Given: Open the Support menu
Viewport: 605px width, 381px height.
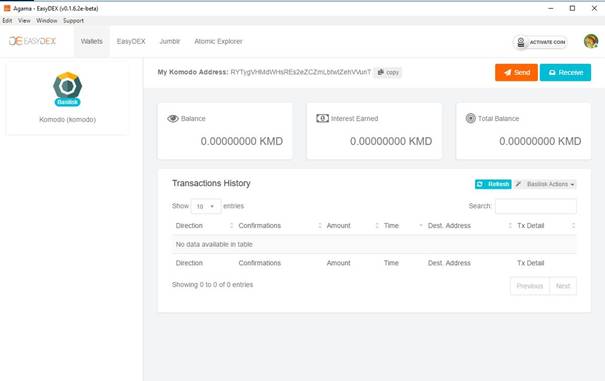Looking at the screenshot, I should (73, 21).
